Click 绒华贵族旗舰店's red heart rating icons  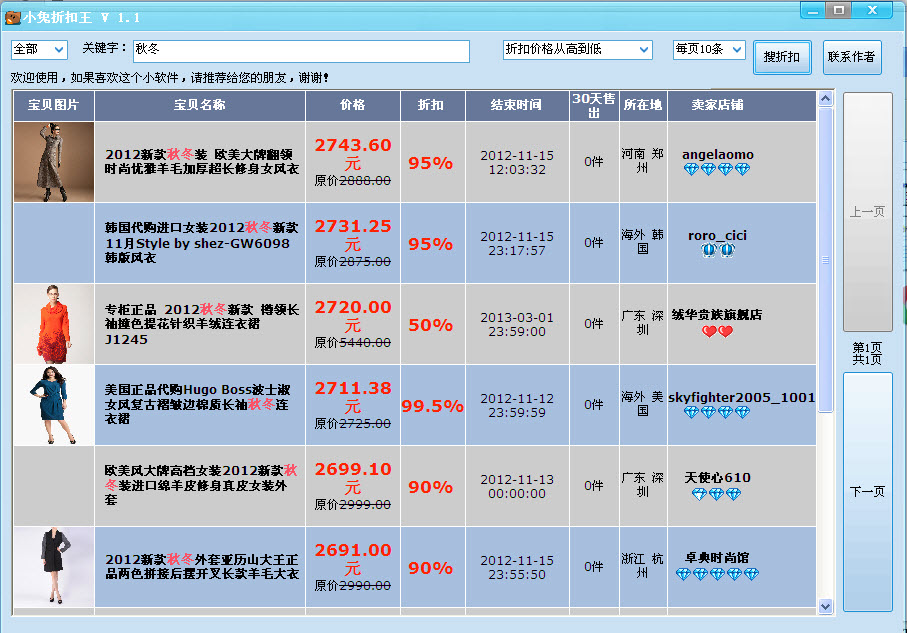tap(717, 332)
